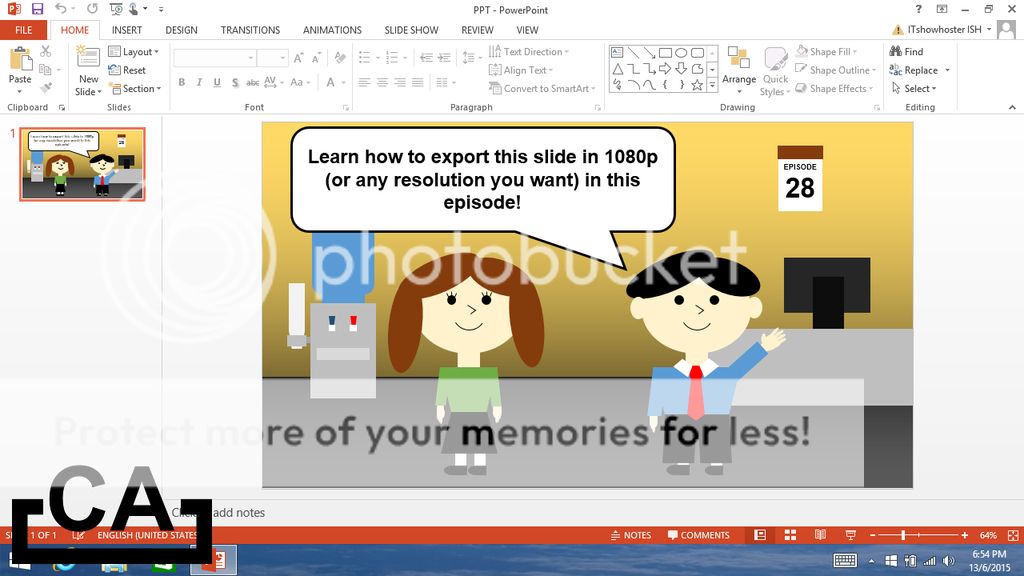
Task: Click the Arrange button
Action: [739, 68]
